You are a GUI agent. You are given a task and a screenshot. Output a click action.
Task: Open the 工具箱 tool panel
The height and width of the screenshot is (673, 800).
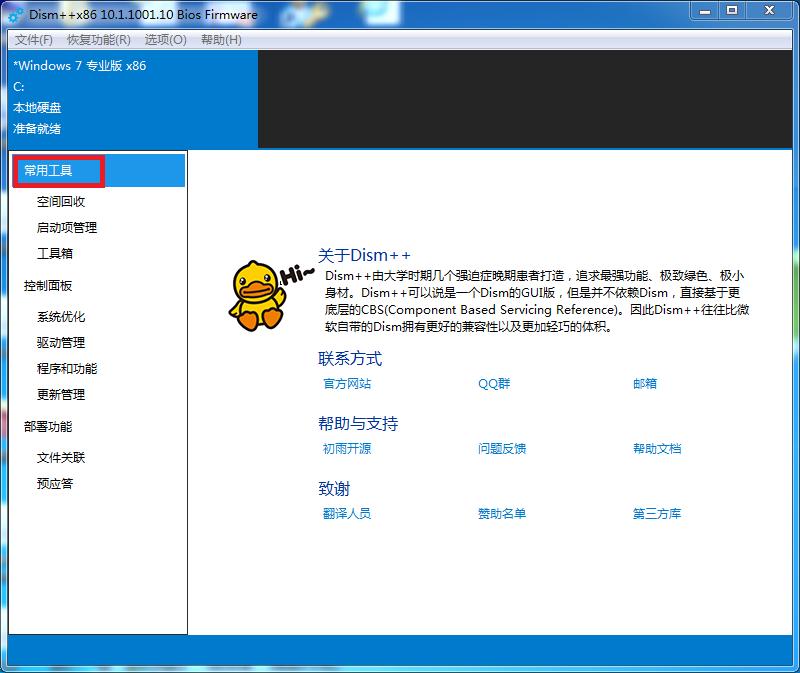coord(57,254)
